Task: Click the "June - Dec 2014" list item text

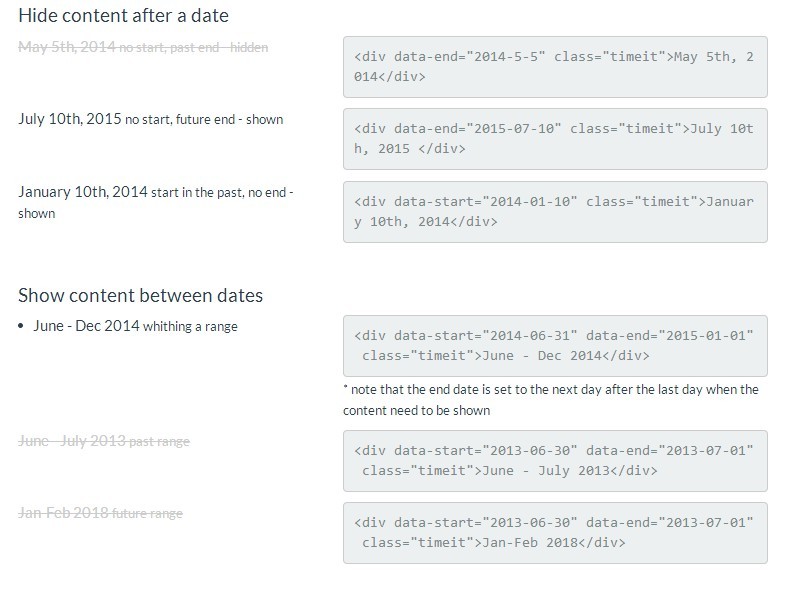Action: tap(86, 326)
